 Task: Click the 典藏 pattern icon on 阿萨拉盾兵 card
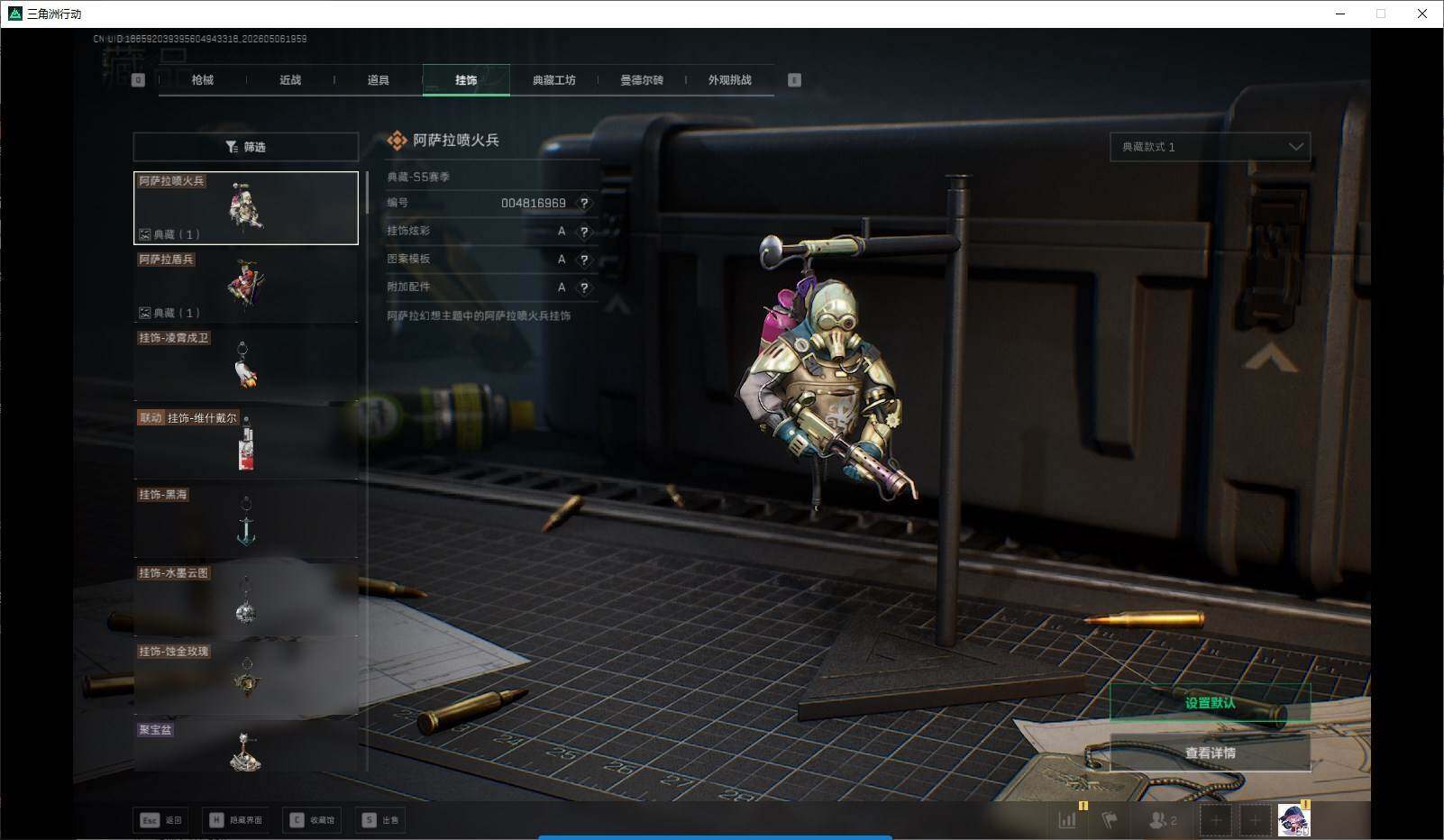tap(144, 313)
